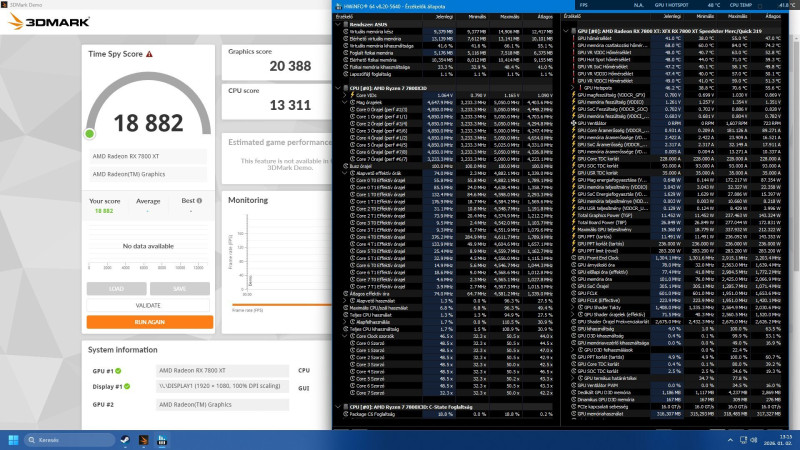Click the chip icon of the GPU [#0] Radeon RX 7800 XT header
This screenshot has width=800, height=450.
(574, 31)
